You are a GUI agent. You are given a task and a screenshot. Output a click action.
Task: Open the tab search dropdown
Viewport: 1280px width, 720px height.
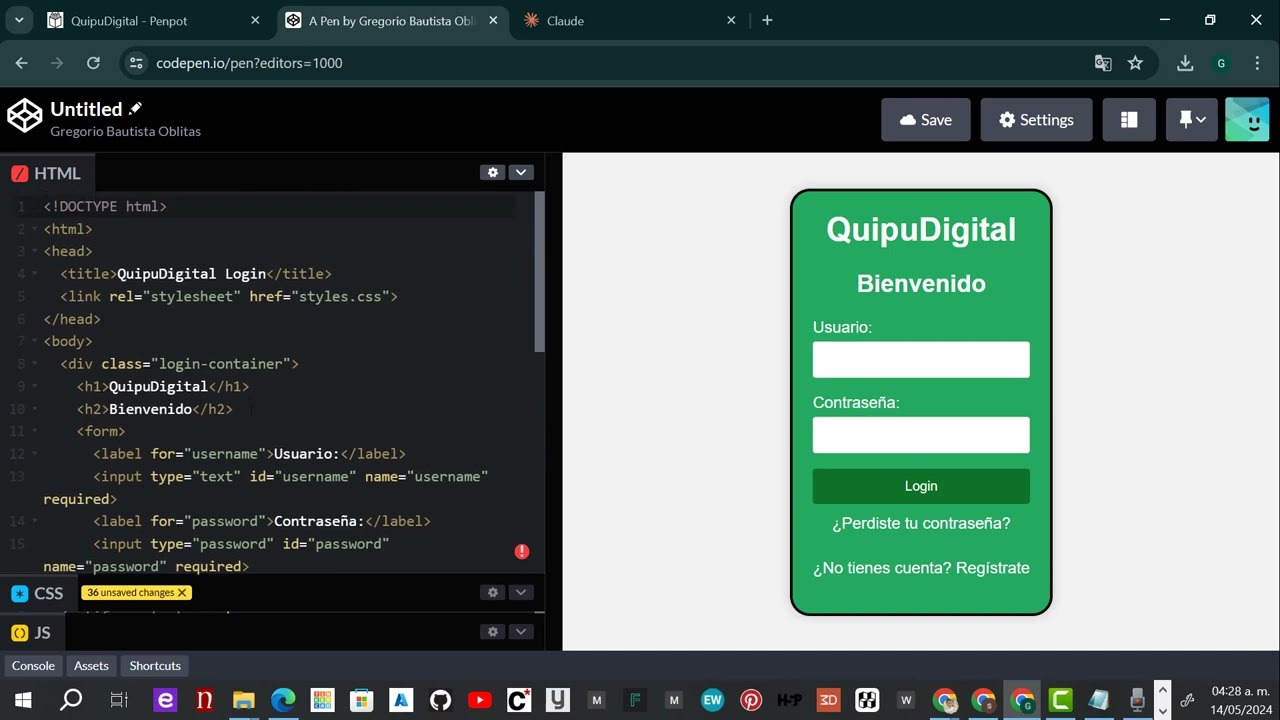(18, 20)
